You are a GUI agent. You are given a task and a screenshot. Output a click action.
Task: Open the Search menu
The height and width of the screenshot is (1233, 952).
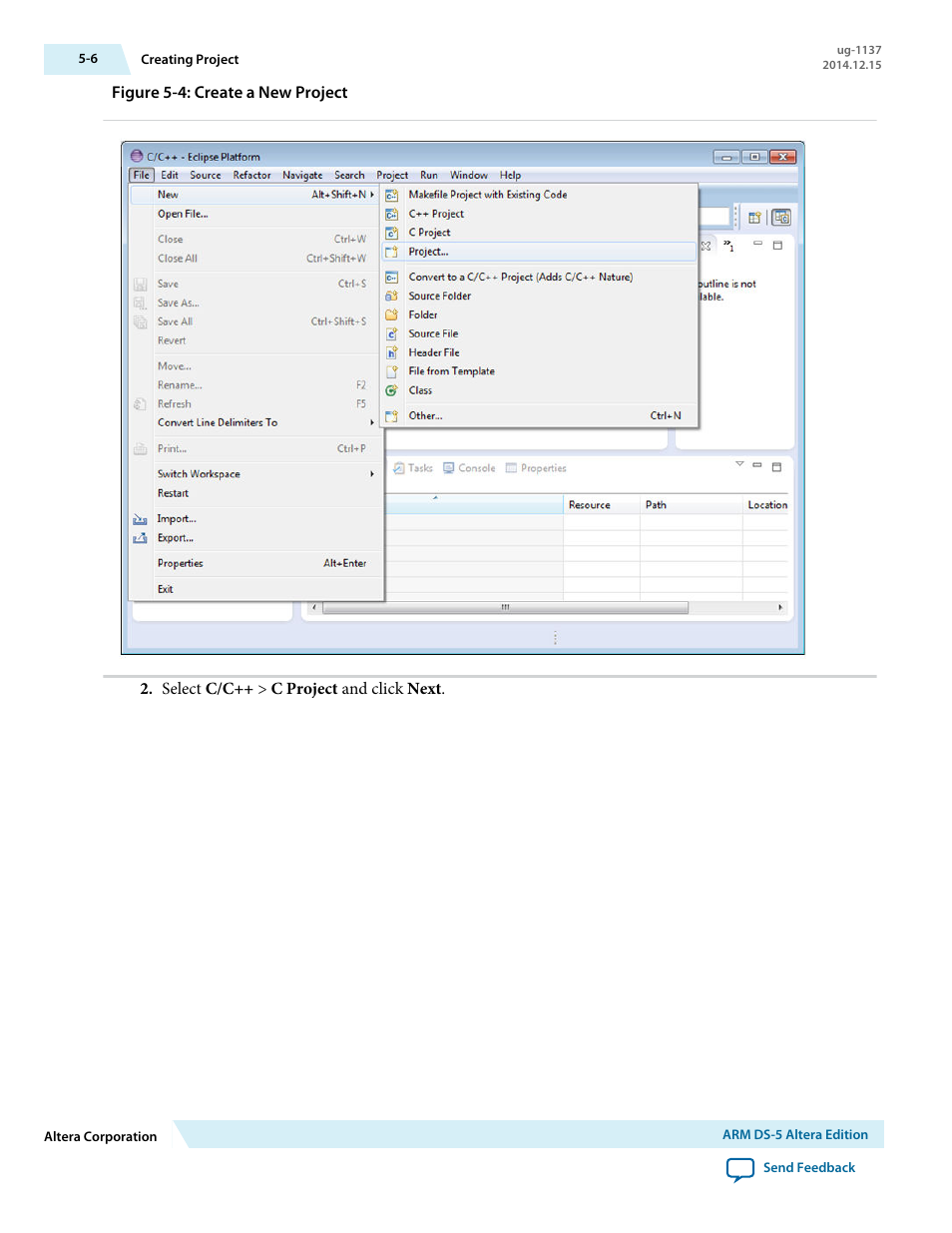(x=349, y=176)
